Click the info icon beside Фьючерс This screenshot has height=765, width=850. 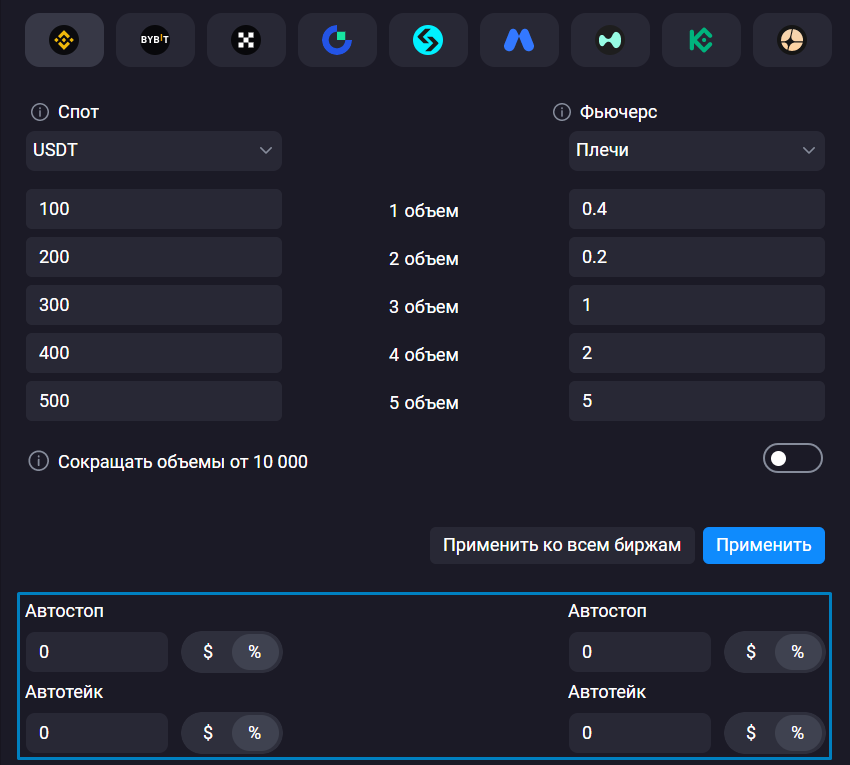(562, 112)
